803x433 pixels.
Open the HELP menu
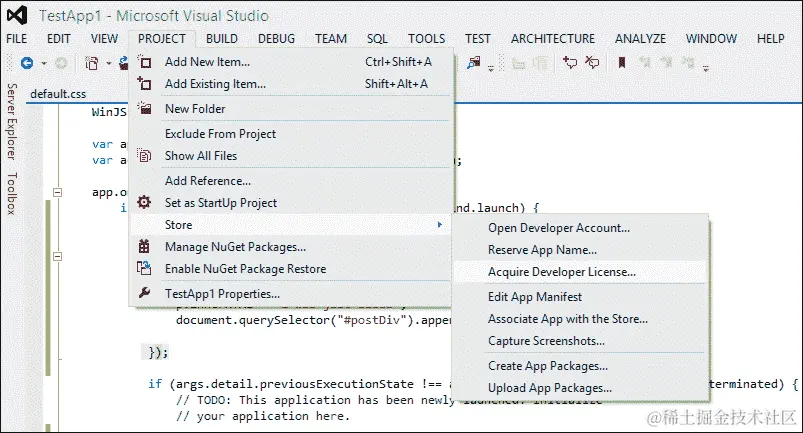click(x=771, y=39)
